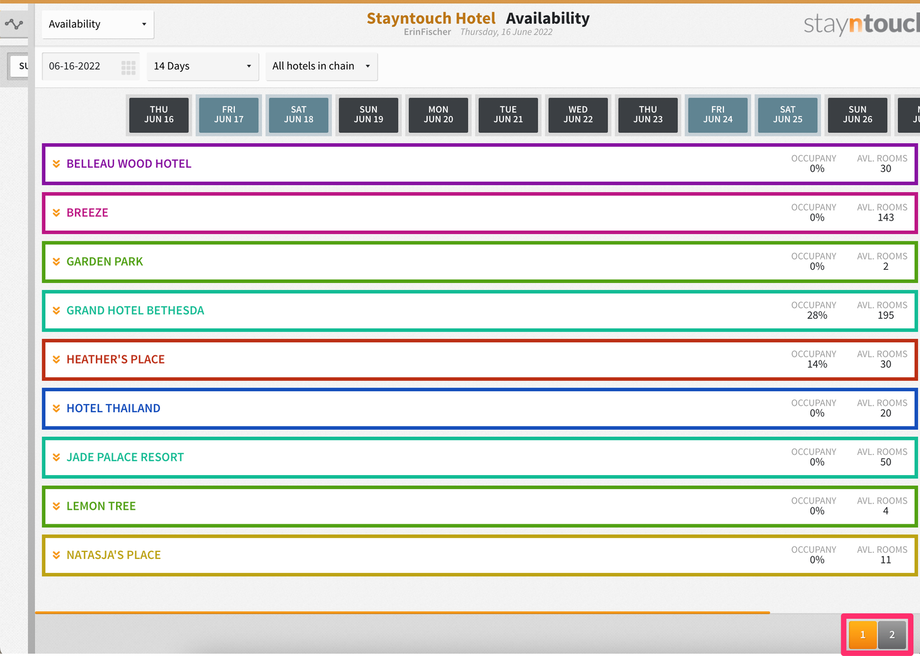This screenshot has height=656, width=920.
Task: Select the FRI JUN 24 column header
Action: pyautogui.click(x=718, y=115)
